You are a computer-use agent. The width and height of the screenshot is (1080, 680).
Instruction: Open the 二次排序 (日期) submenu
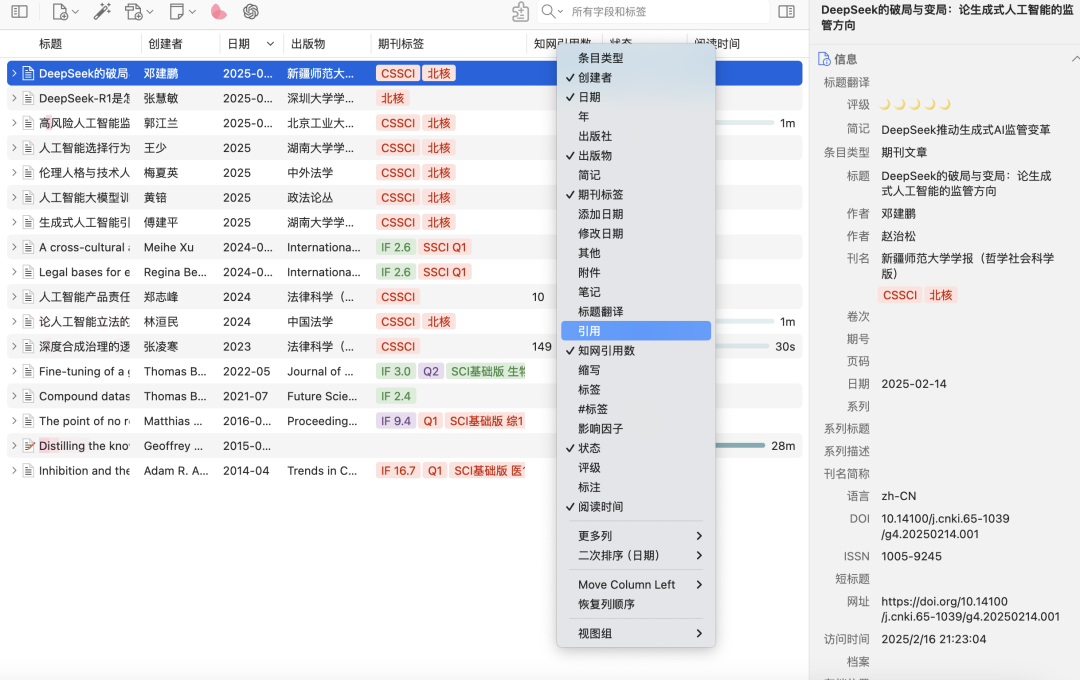click(x=636, y=555)
